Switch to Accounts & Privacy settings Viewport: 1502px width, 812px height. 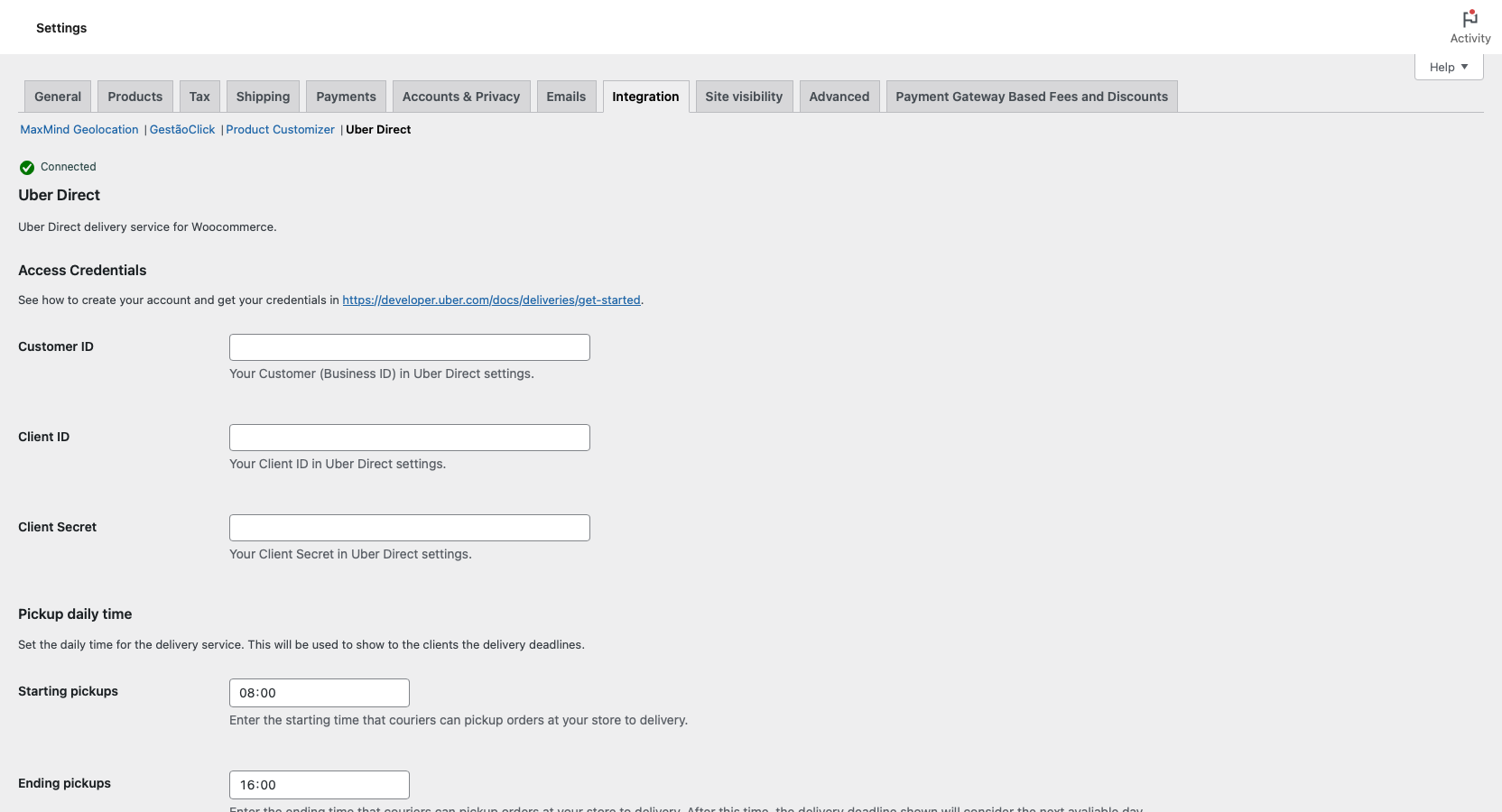(x=460, y=96)
